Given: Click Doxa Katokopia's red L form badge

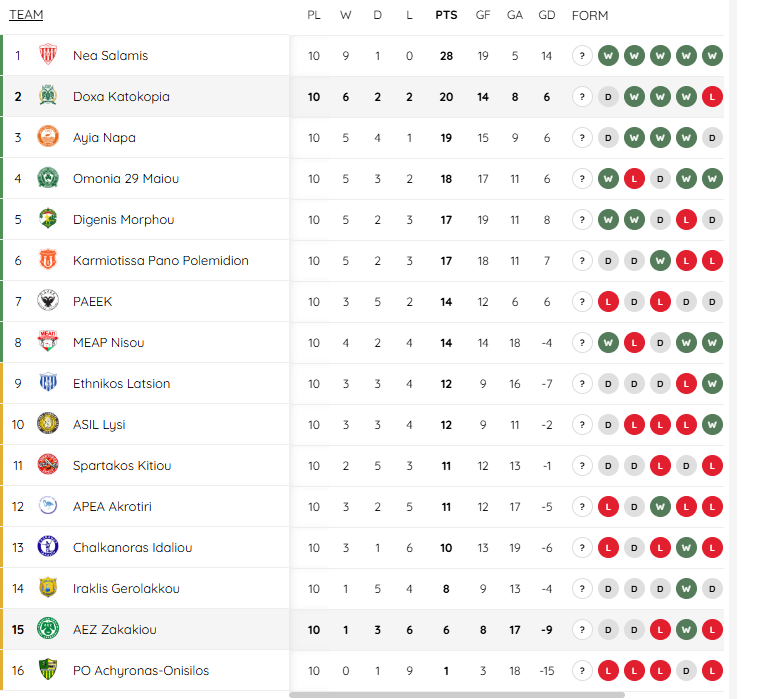Looking at the screenshot, I should 712,97.
